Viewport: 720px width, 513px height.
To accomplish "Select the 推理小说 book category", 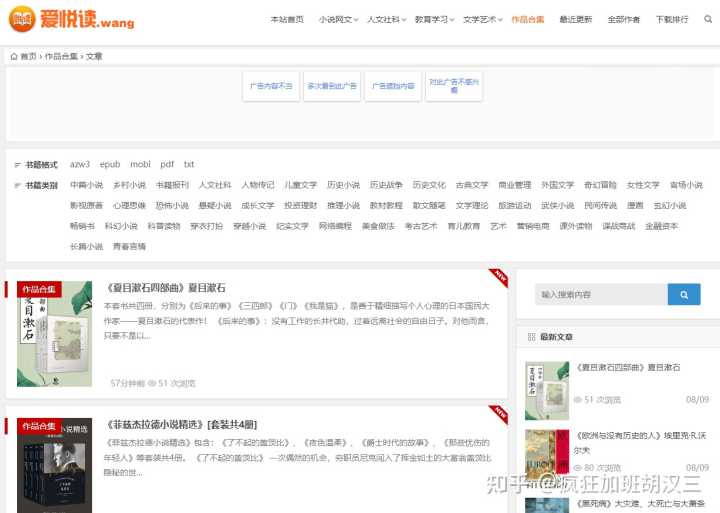I will pyautogui.click(x=343, y=206).
